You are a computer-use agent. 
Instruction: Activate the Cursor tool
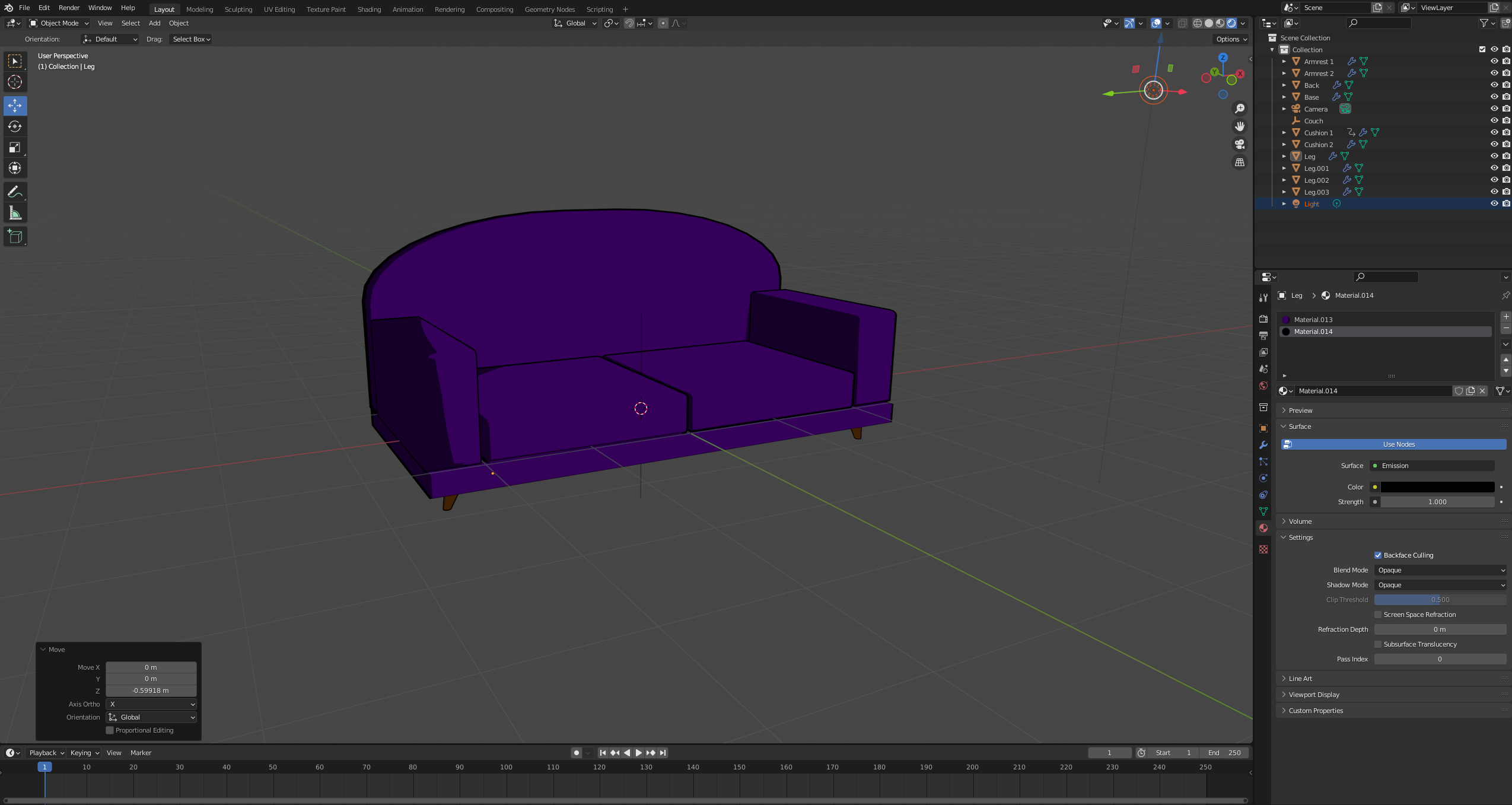15,82
